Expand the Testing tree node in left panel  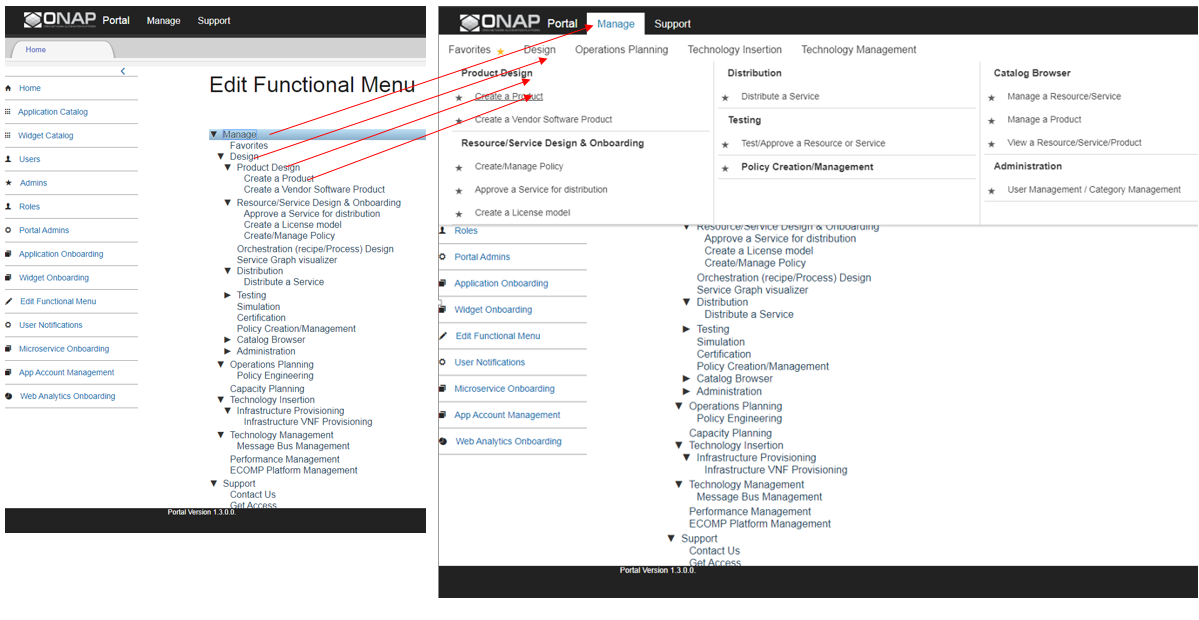(x=227, y=295)
